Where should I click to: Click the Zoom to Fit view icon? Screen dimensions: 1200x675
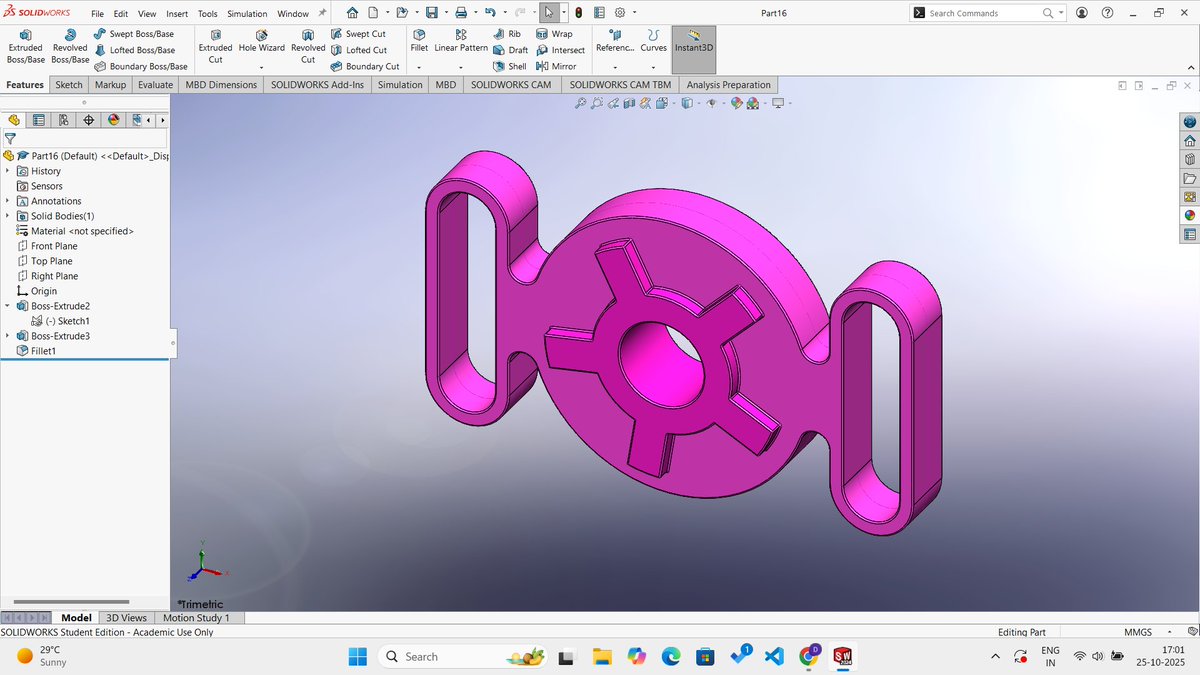coord(580,103)
